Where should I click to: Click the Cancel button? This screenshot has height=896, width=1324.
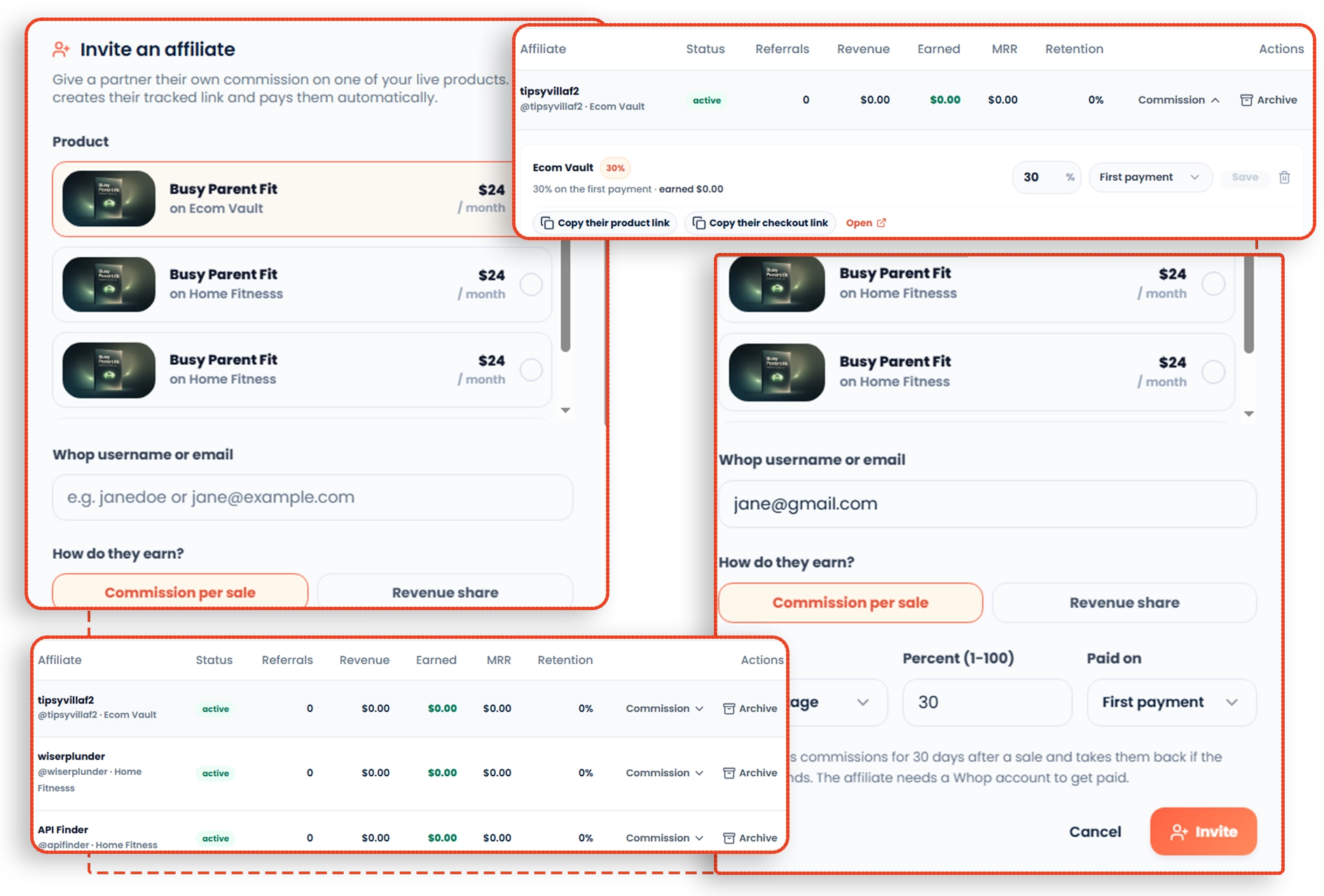(1095, 832)
